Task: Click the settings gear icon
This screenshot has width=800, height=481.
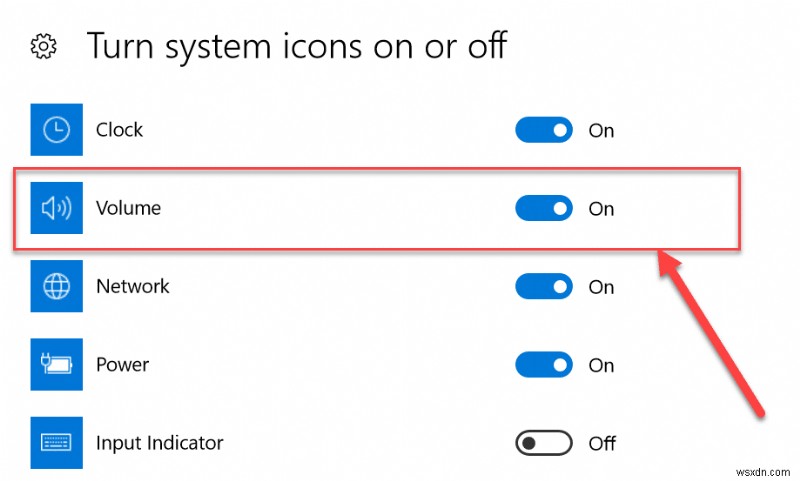Action: pos(44,46)
